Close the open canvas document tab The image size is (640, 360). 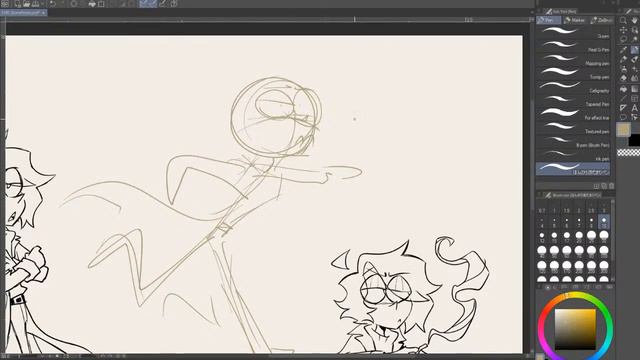tap(44, 13)
